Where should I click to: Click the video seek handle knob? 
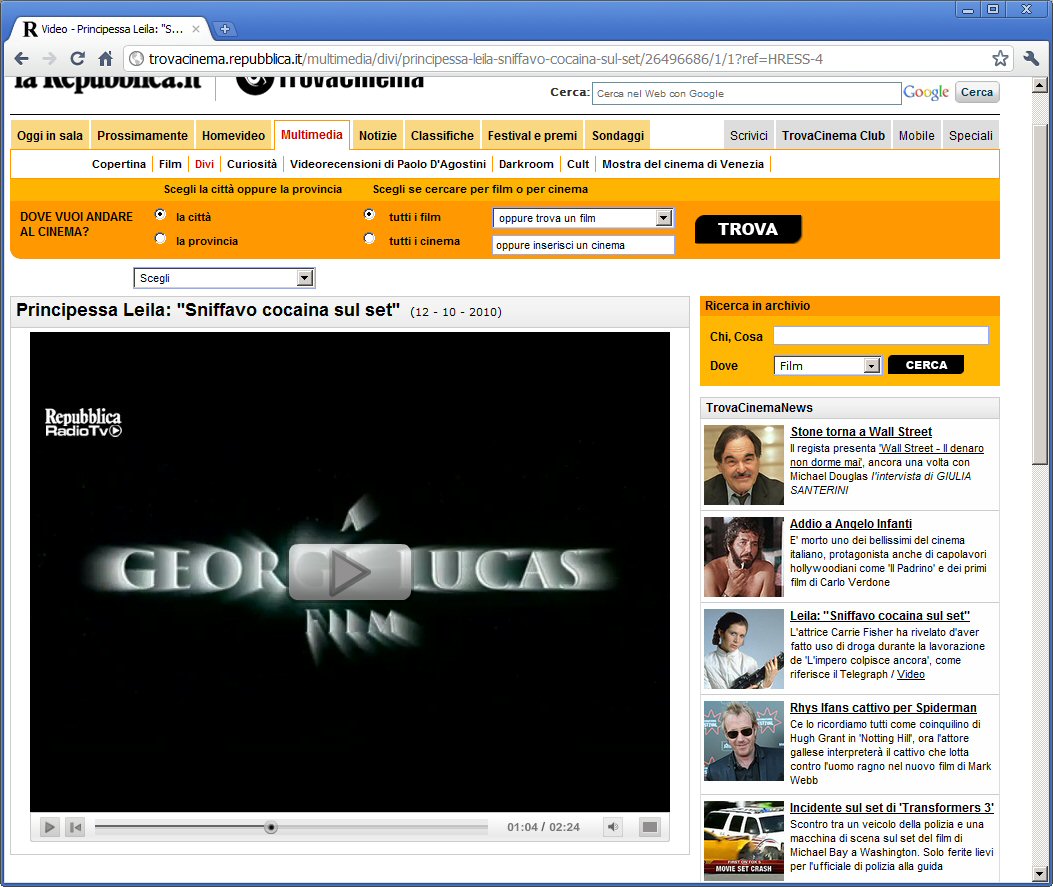(x=271, y=827)
